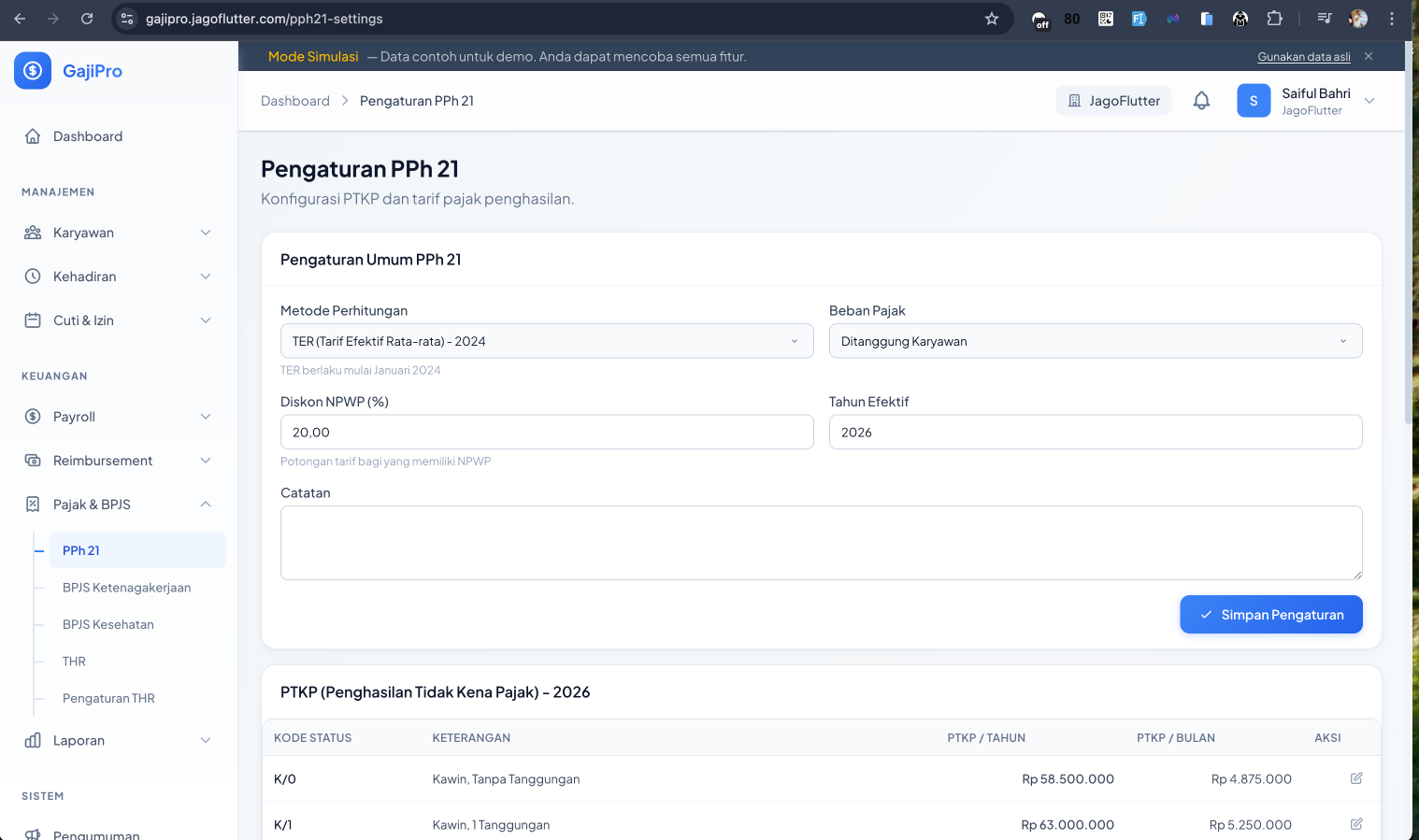Go back to the previous page
The height and width of the screenshot is (840, 1419).
pyautogui.click(x=20, y=19)
